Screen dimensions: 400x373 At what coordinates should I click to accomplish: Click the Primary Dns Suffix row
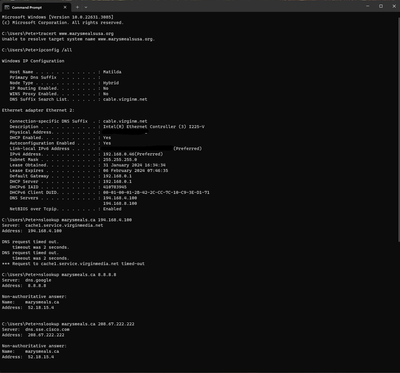pos(55,77)
